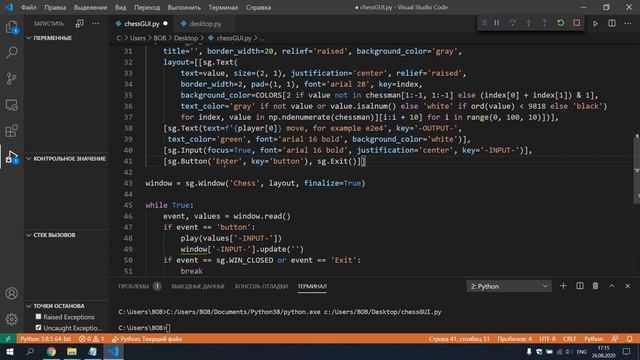Kill the terminal with trash icon

tap(596, 286)
